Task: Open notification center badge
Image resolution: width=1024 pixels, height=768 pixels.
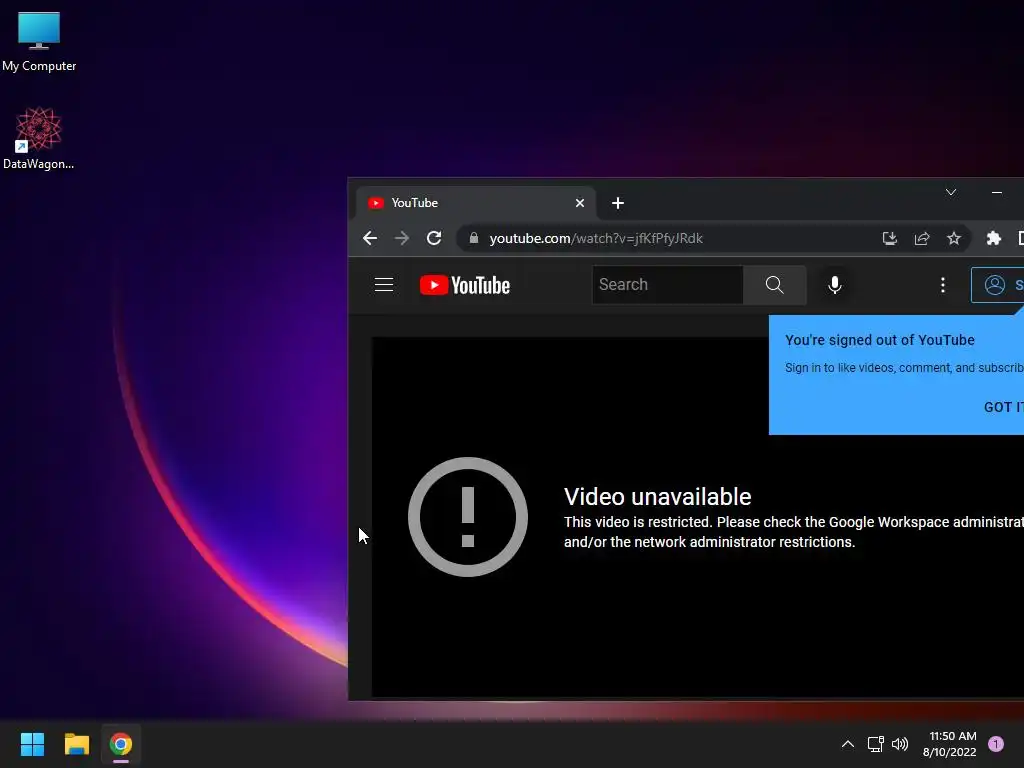Action: coord(996,744)
